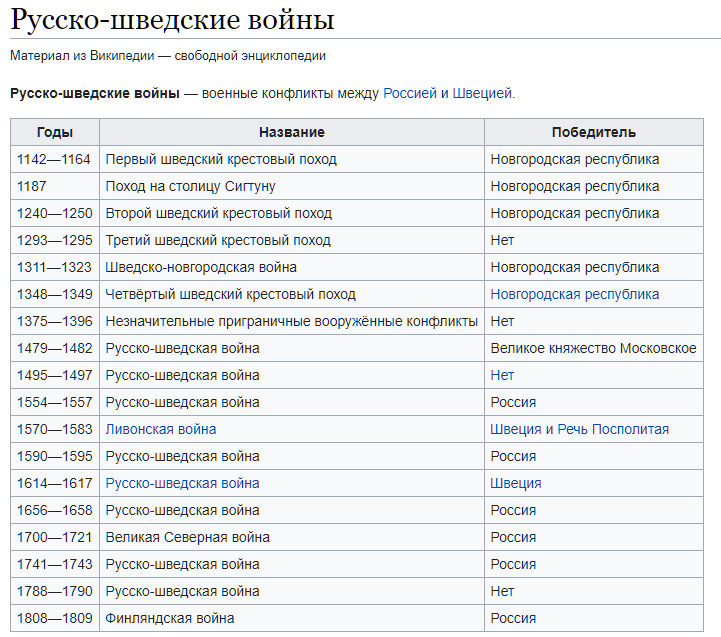Open the 'Россией' link in intro sentence
Image resolution: width=721 pixels, height=637 pixels.
point(410,93)
